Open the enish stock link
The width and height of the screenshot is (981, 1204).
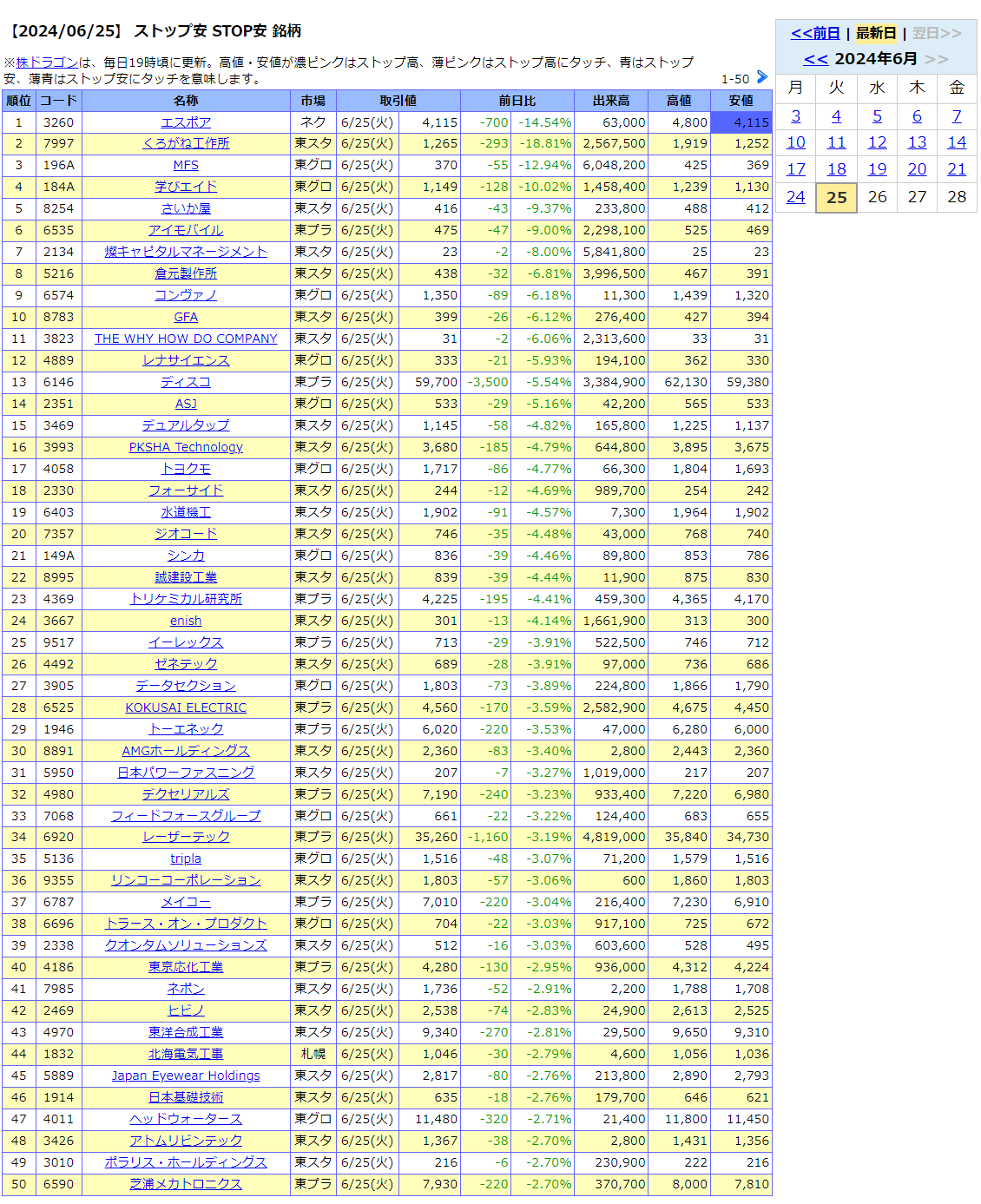[186, 621]
